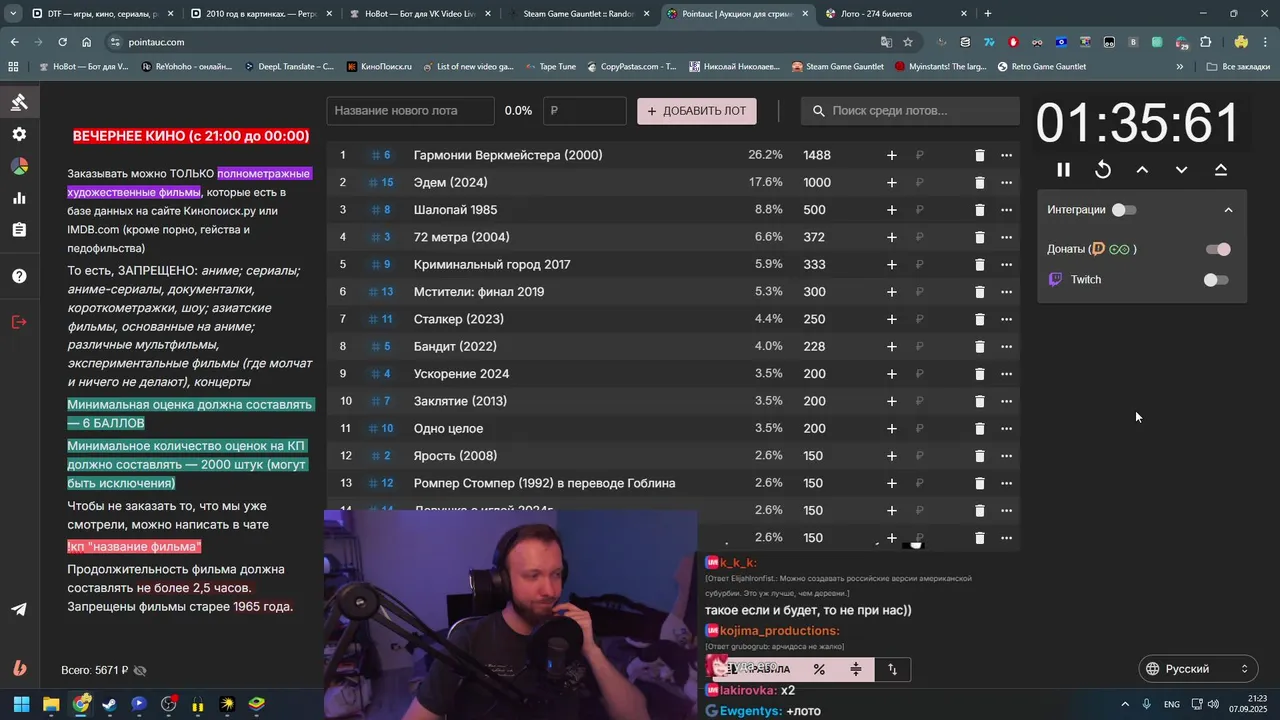
Task: Open more options for Ромпер Стомпер lot
Action: coord(1006,483)
